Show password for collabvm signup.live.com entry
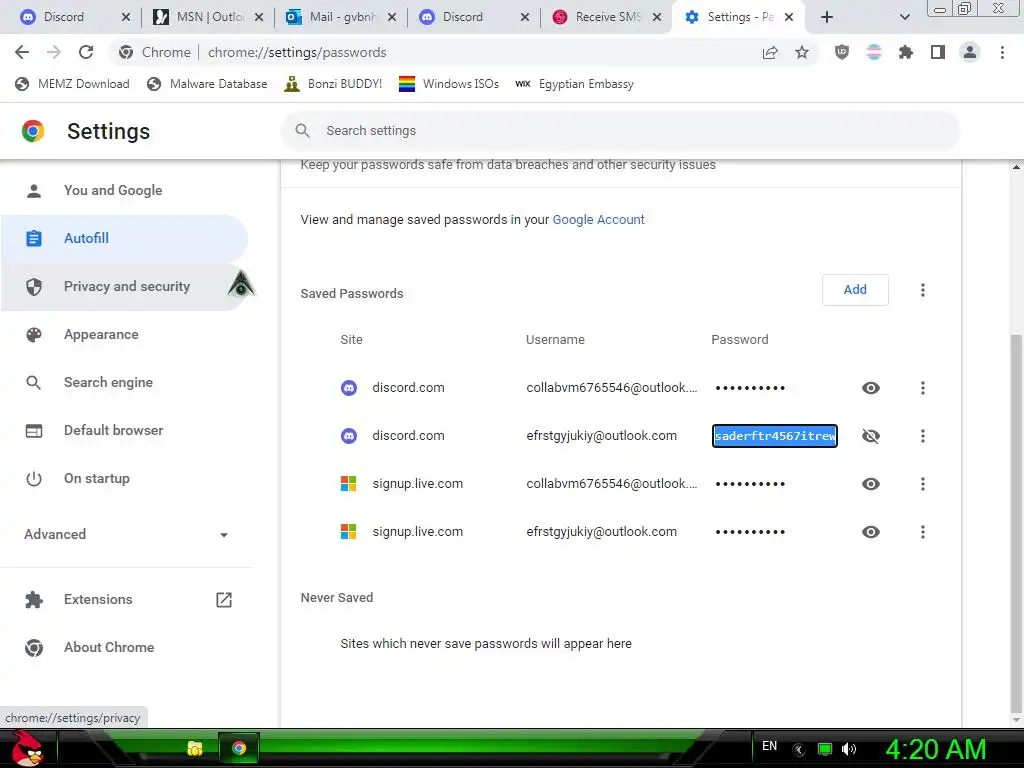This screenshot has height=768, width=1024. pyautogui.click(x=871, y=484)
